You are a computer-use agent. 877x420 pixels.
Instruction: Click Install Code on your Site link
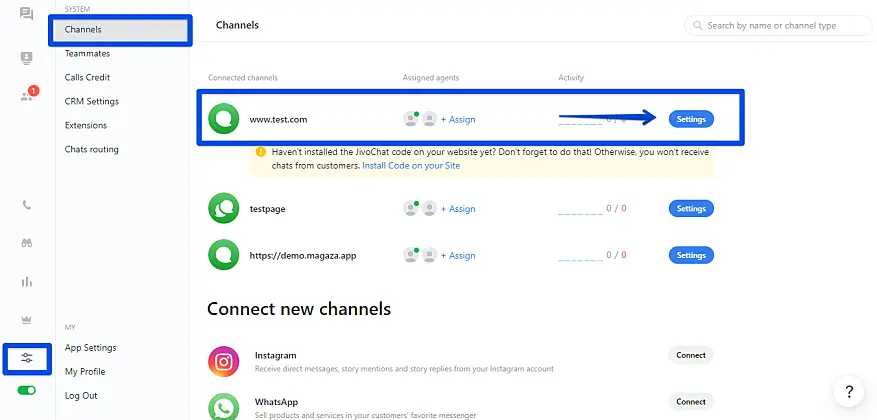411,166
